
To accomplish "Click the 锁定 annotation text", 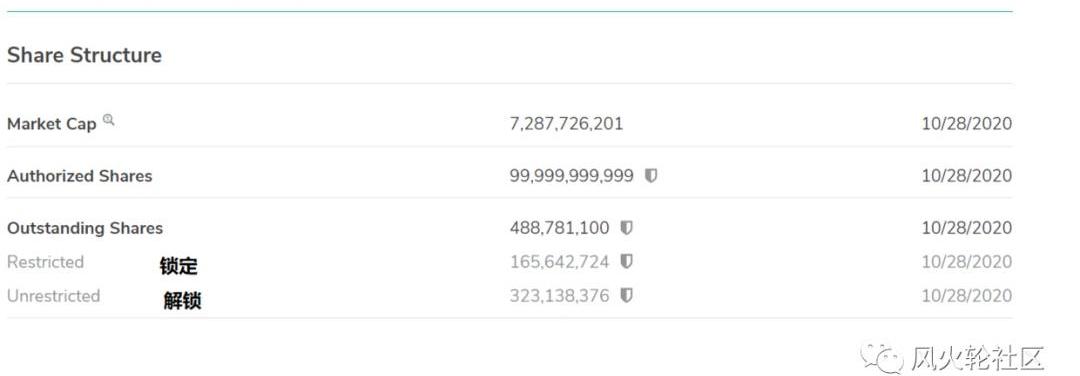I will click(x=179, y=266).
